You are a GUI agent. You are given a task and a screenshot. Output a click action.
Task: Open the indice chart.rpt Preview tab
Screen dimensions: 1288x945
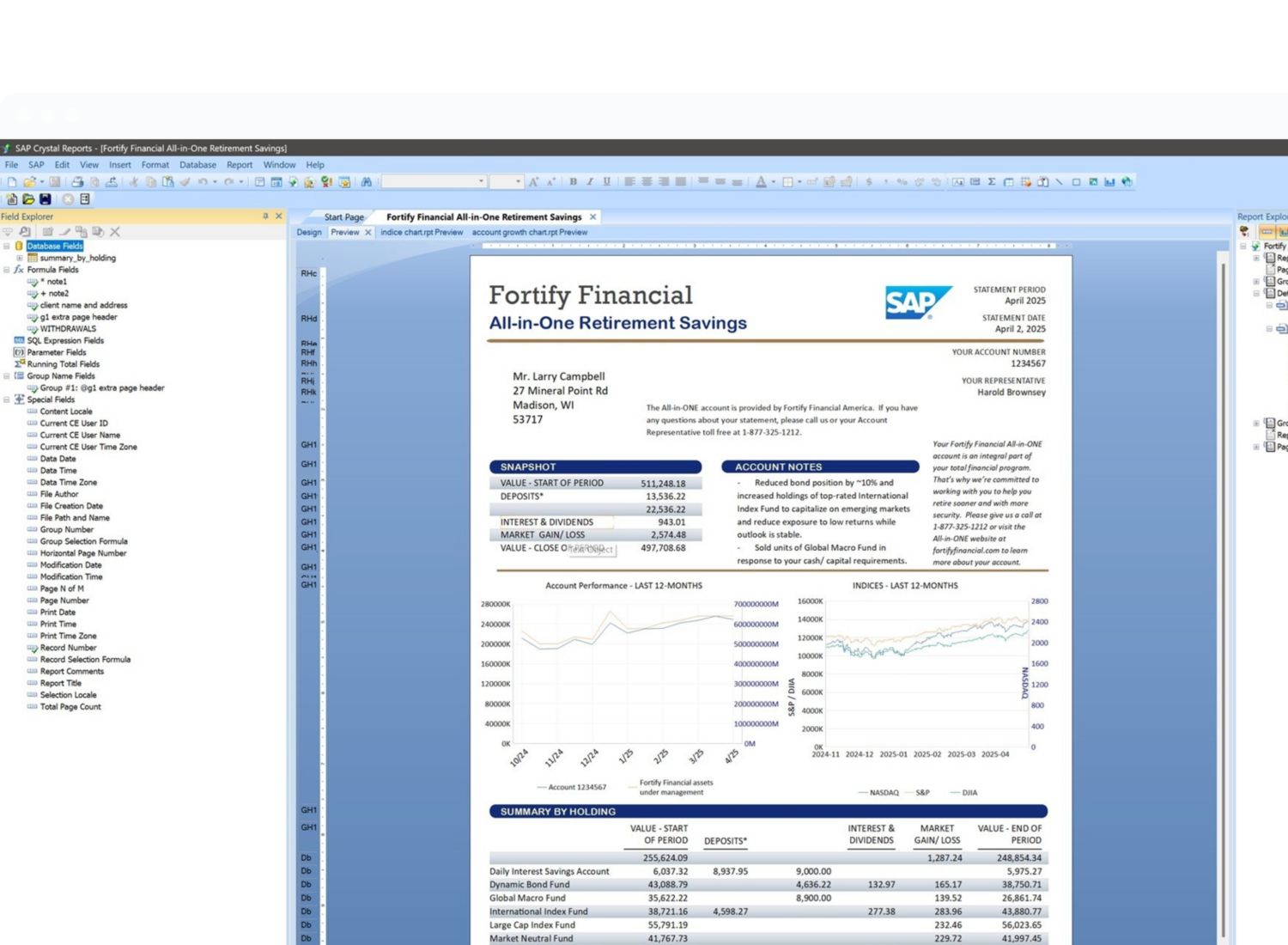[x=422, y=233]
